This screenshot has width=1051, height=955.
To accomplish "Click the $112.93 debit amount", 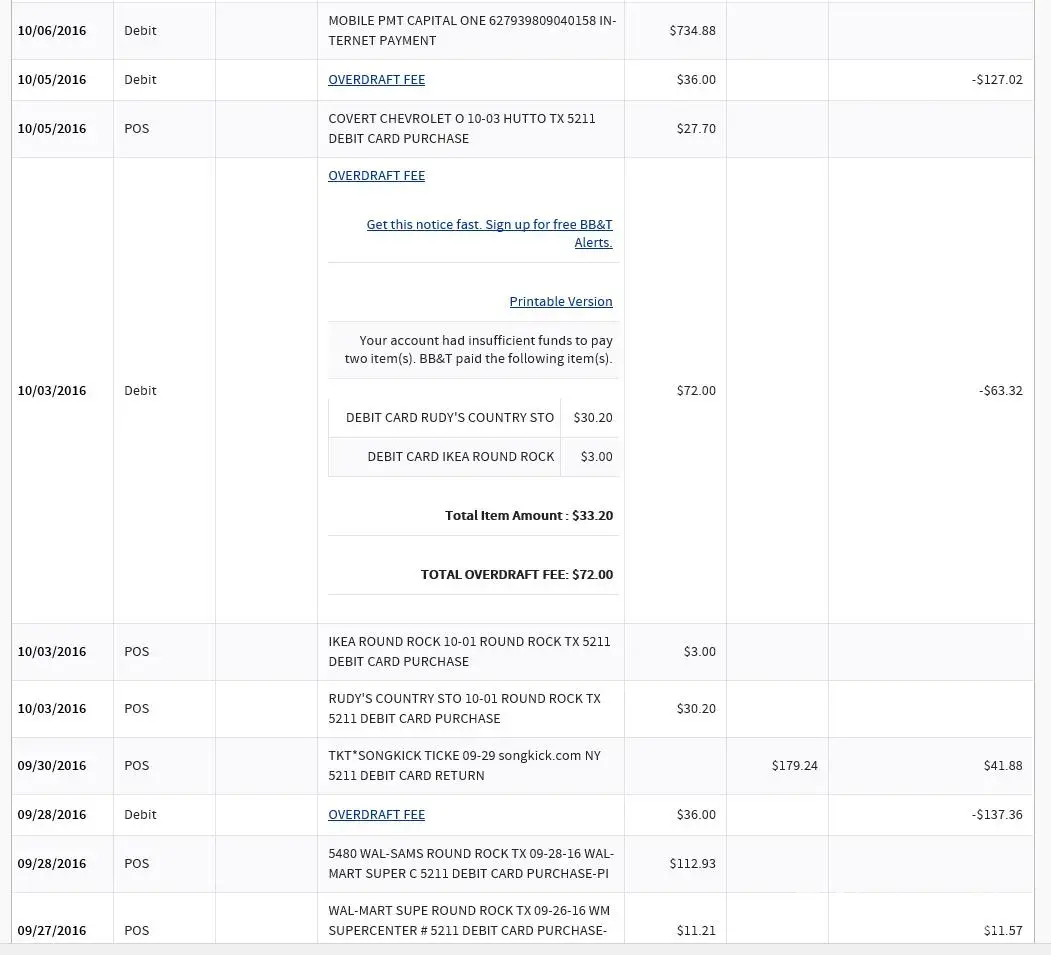I will point(692,864).
